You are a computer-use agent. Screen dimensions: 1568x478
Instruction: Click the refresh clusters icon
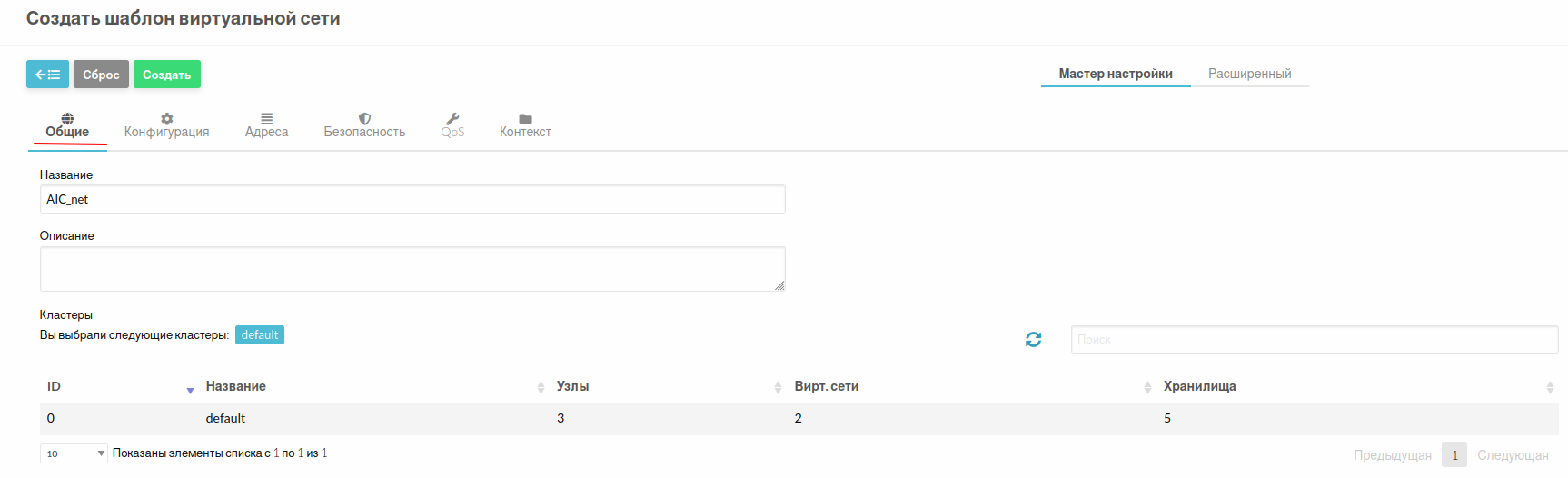tap(1033, 339)
